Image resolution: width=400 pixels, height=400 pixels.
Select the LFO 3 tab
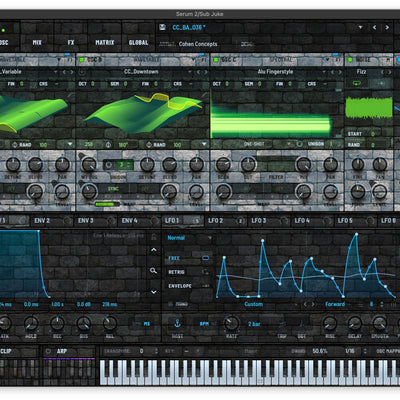[x=259, y=221]
